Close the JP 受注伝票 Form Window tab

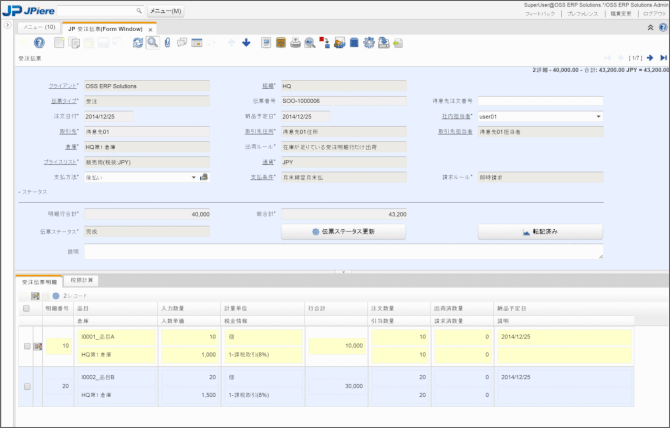(150, 29)
